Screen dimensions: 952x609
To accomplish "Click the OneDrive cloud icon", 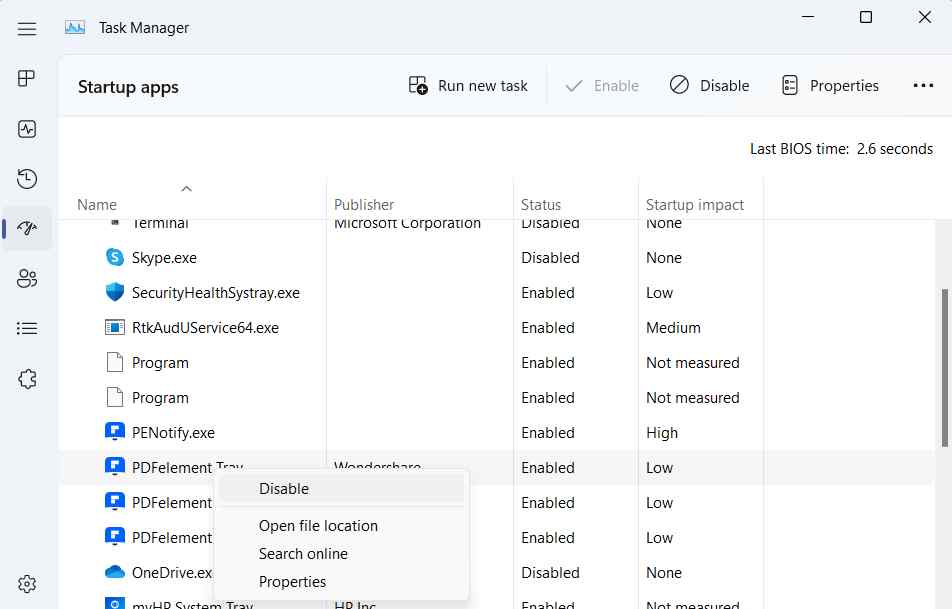I will tap(115, 572).
